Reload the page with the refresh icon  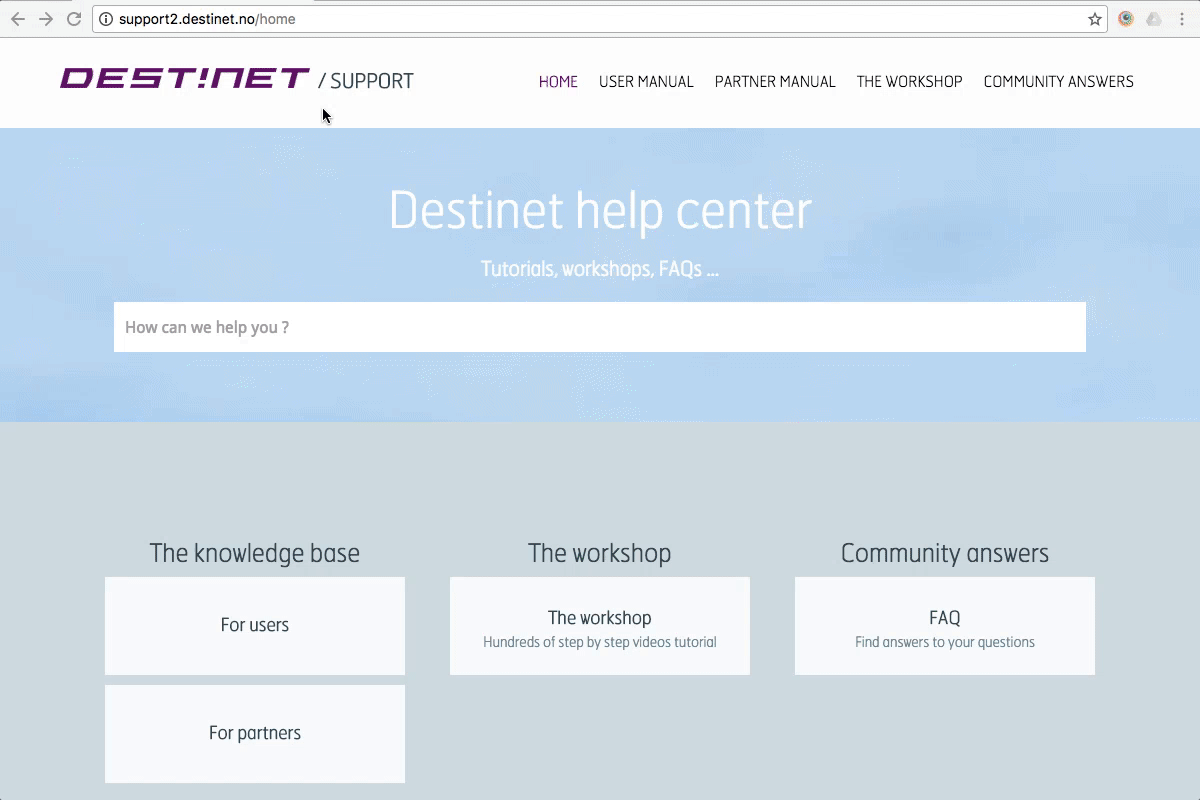74,19
